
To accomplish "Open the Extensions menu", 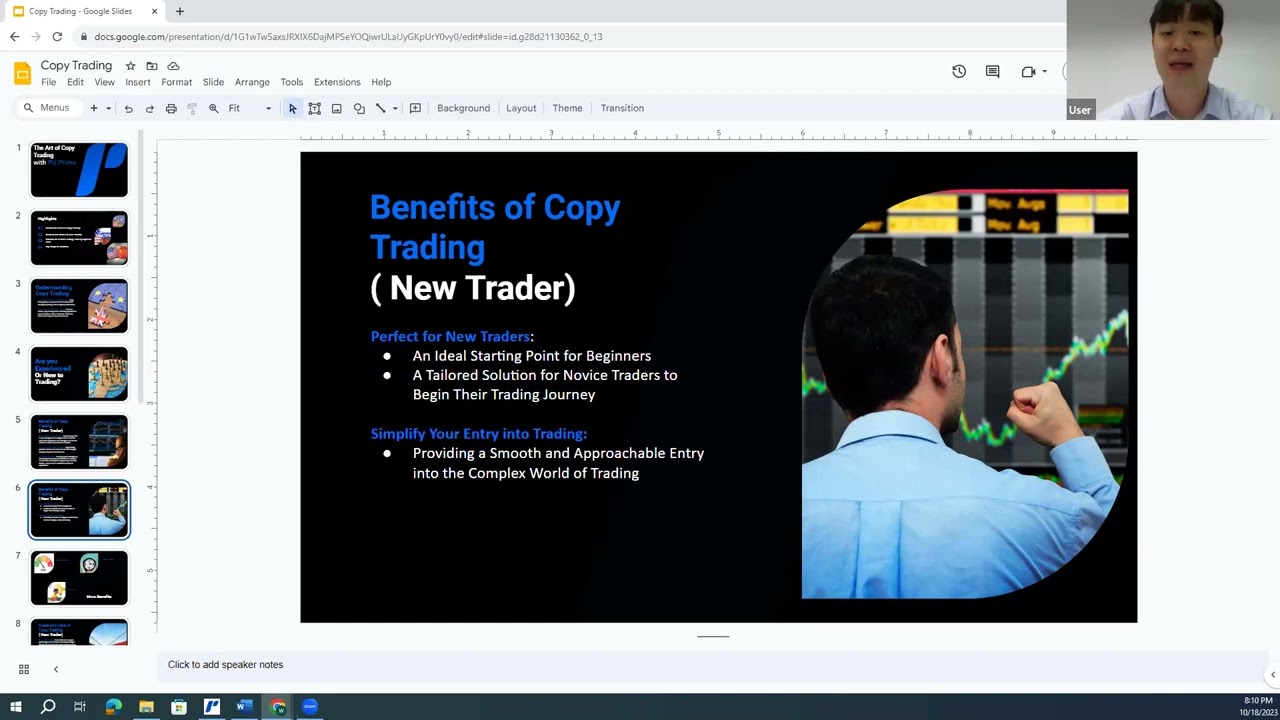I will coord(337,82).
